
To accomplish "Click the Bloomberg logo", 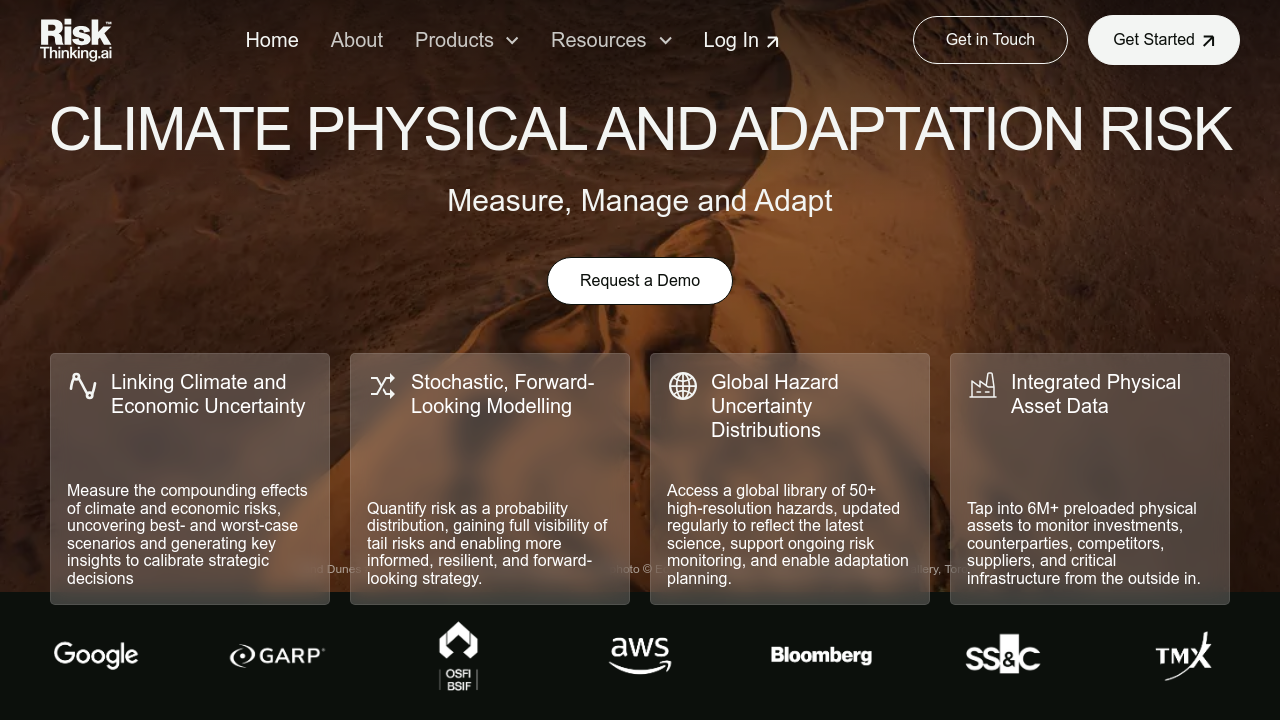I will click(821, 656).
